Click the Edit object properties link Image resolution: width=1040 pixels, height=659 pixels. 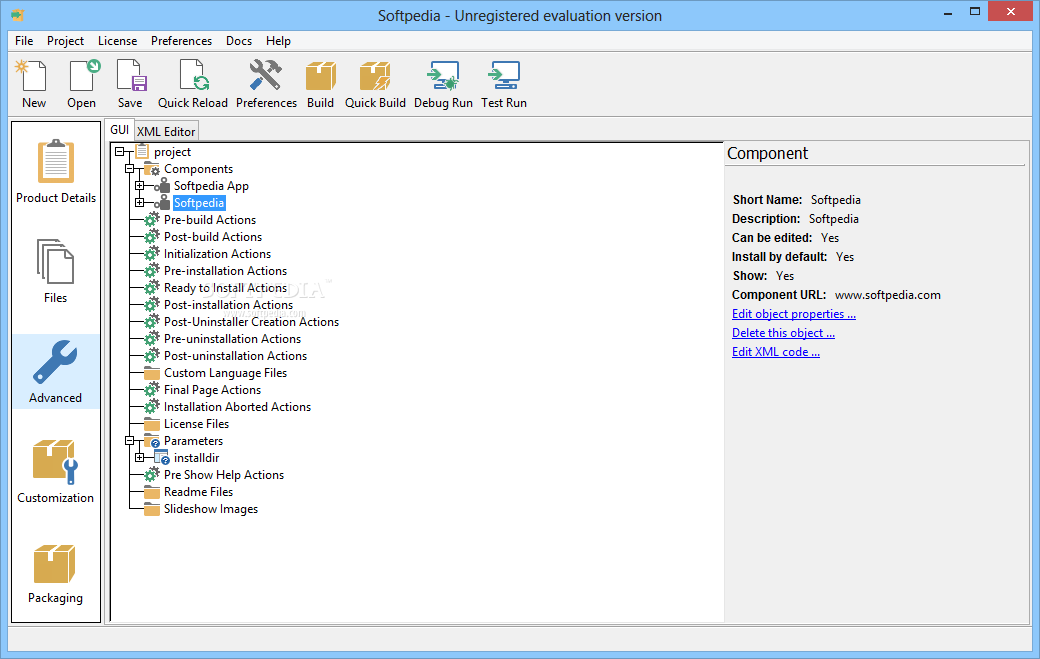click(794, 314)
